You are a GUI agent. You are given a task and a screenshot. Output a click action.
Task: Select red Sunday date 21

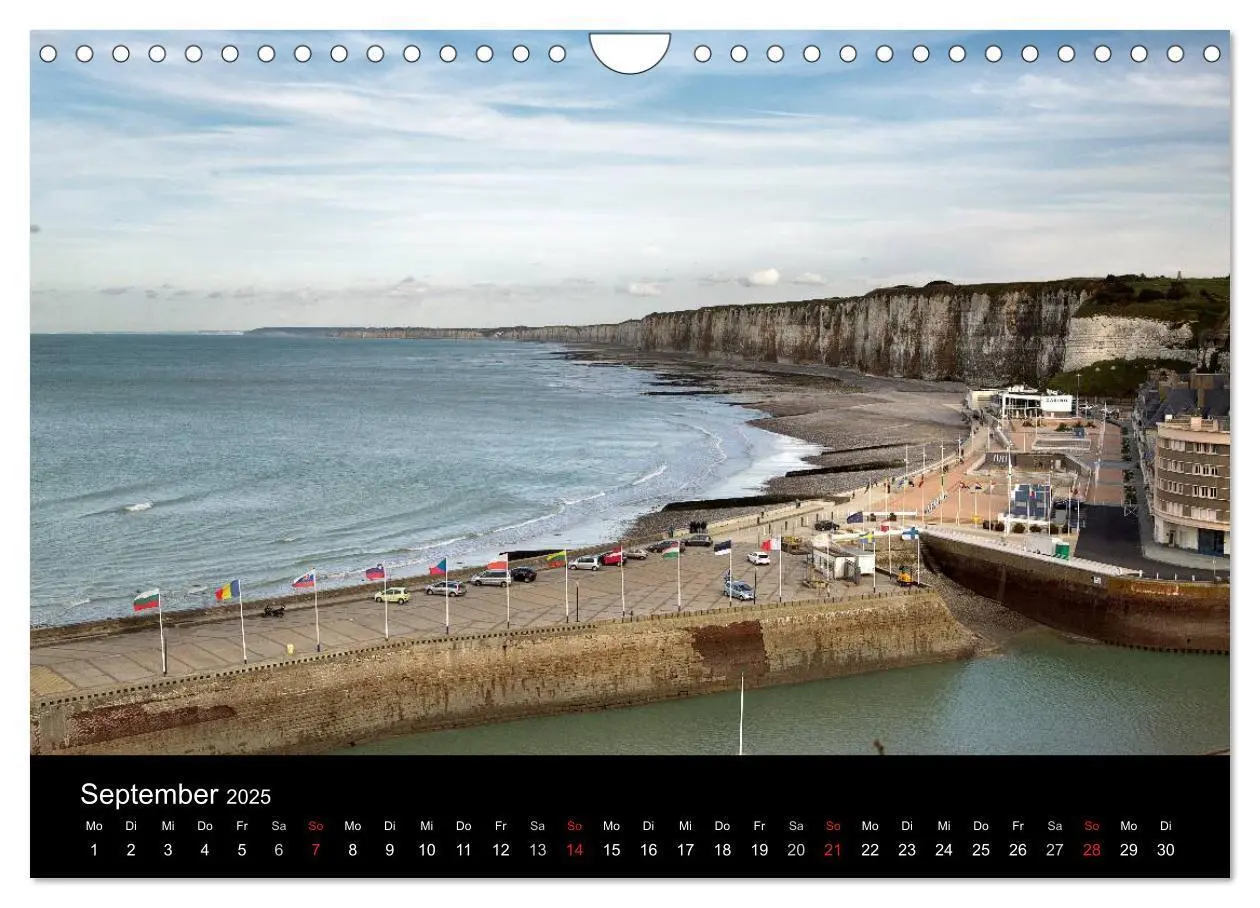pyautogui.click(x=833, y=850)
